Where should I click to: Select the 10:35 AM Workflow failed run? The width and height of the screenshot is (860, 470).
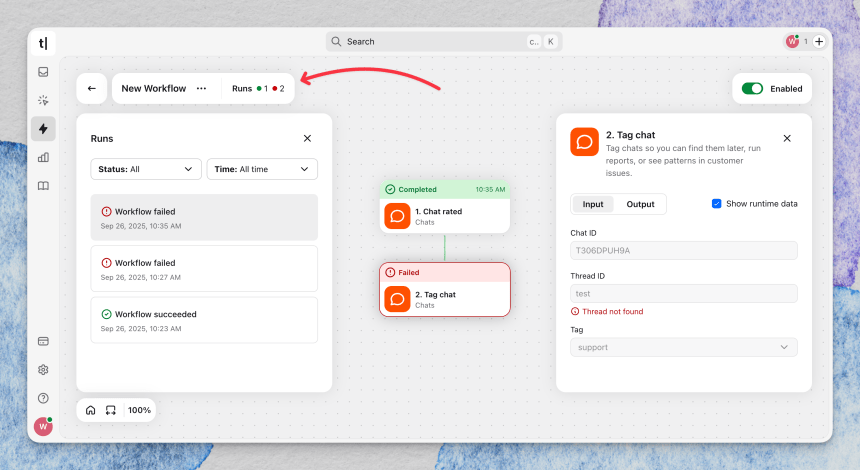click(x=204, y=217)
